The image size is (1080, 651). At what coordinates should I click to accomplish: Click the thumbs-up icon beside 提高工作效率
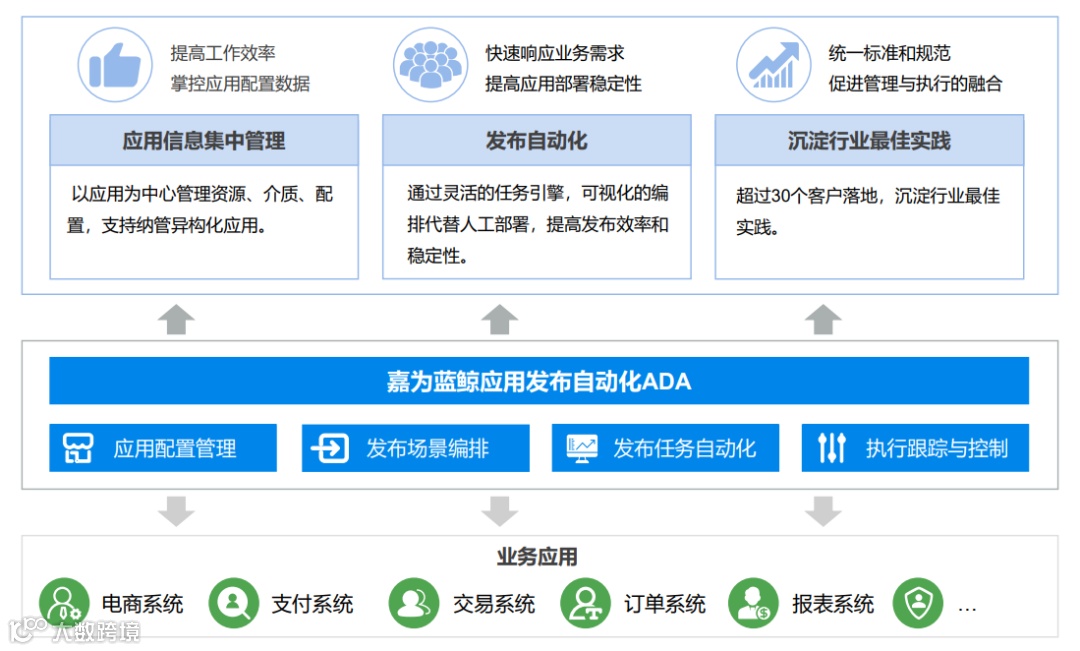[115, 65]
